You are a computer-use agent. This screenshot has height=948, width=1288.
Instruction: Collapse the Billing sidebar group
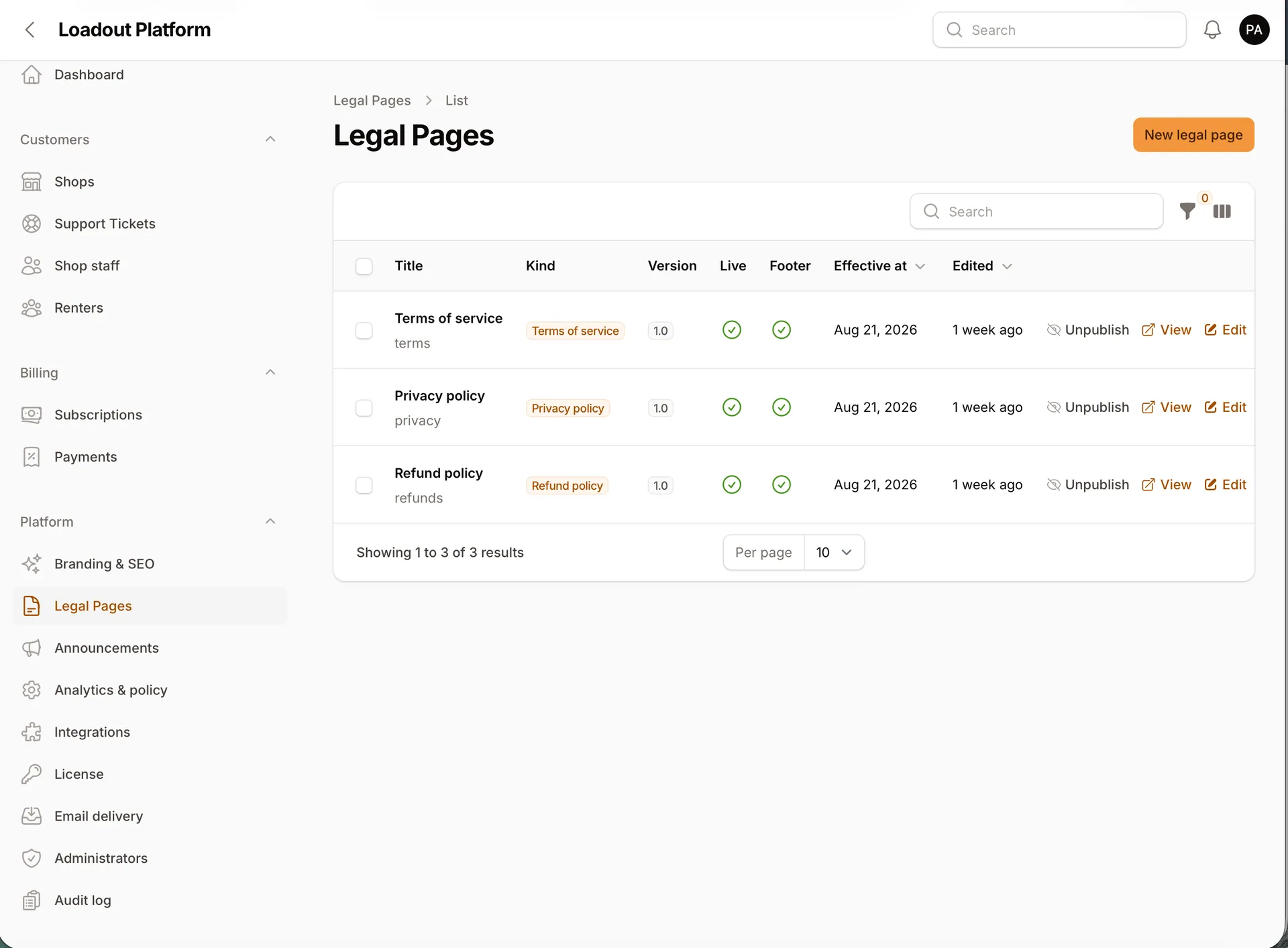click(x=270, y=372)
